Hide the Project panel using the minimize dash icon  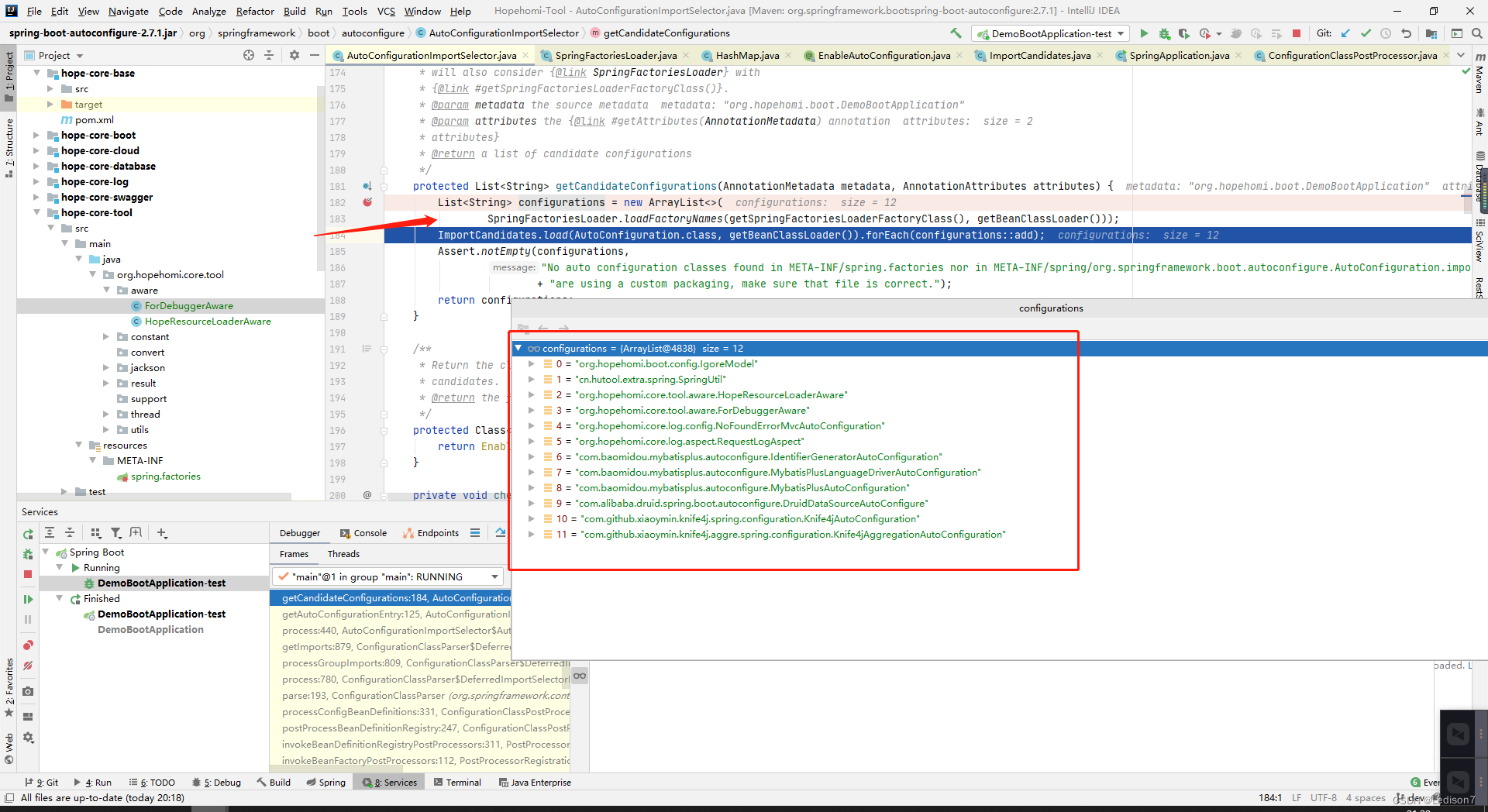click(x=314, y=55)
